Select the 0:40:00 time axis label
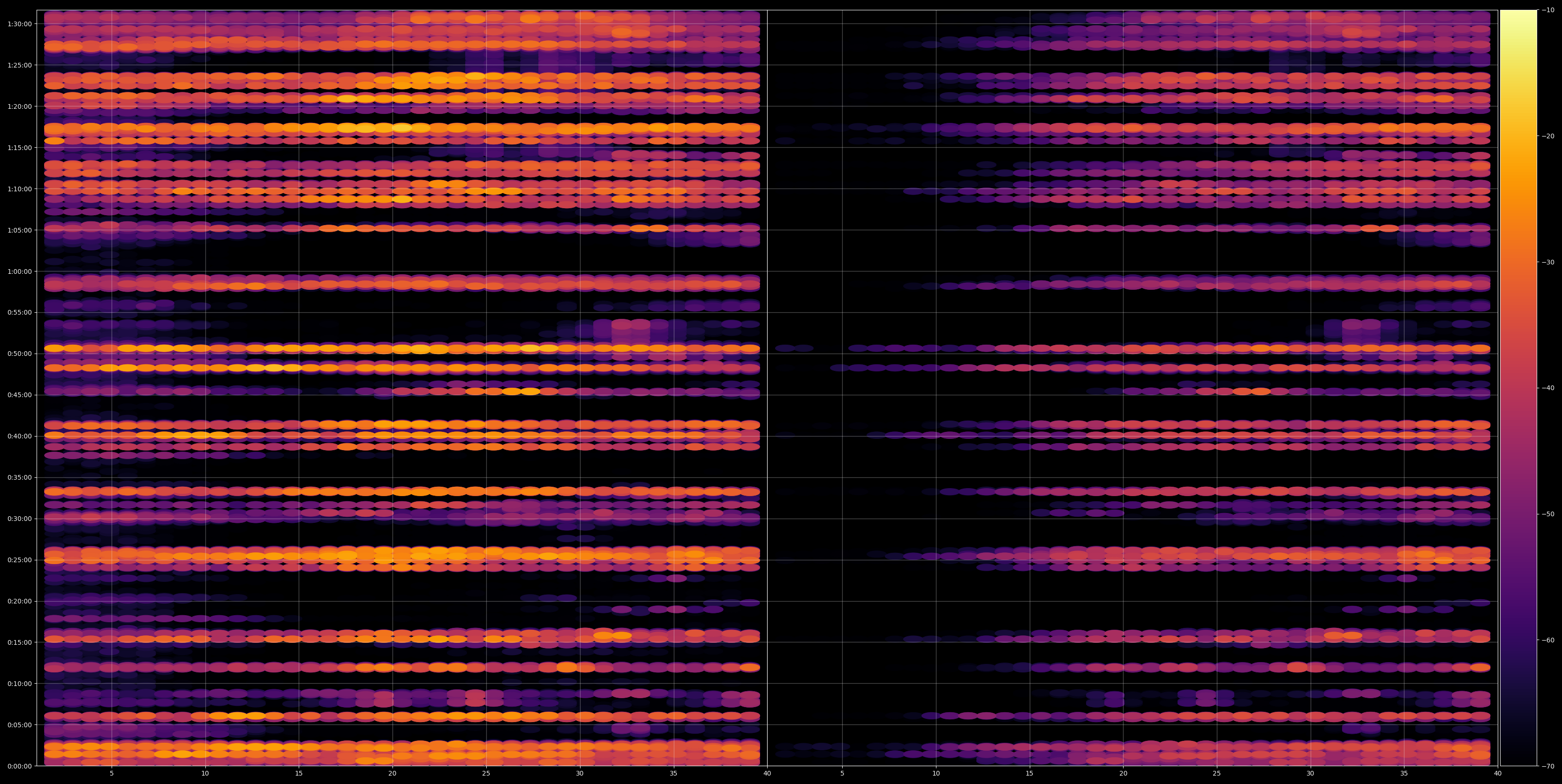 (x=19, y=436)
